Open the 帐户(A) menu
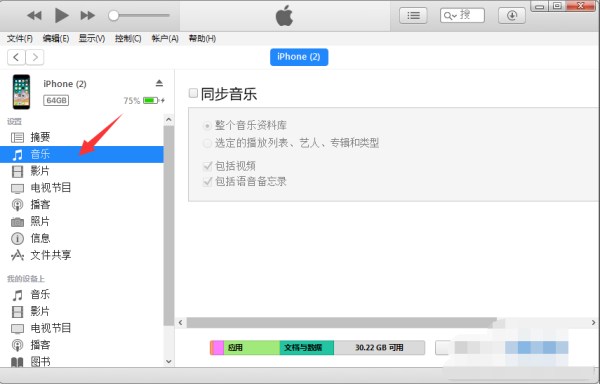Screen dimensions: 600x384 (x=165, y=39)
